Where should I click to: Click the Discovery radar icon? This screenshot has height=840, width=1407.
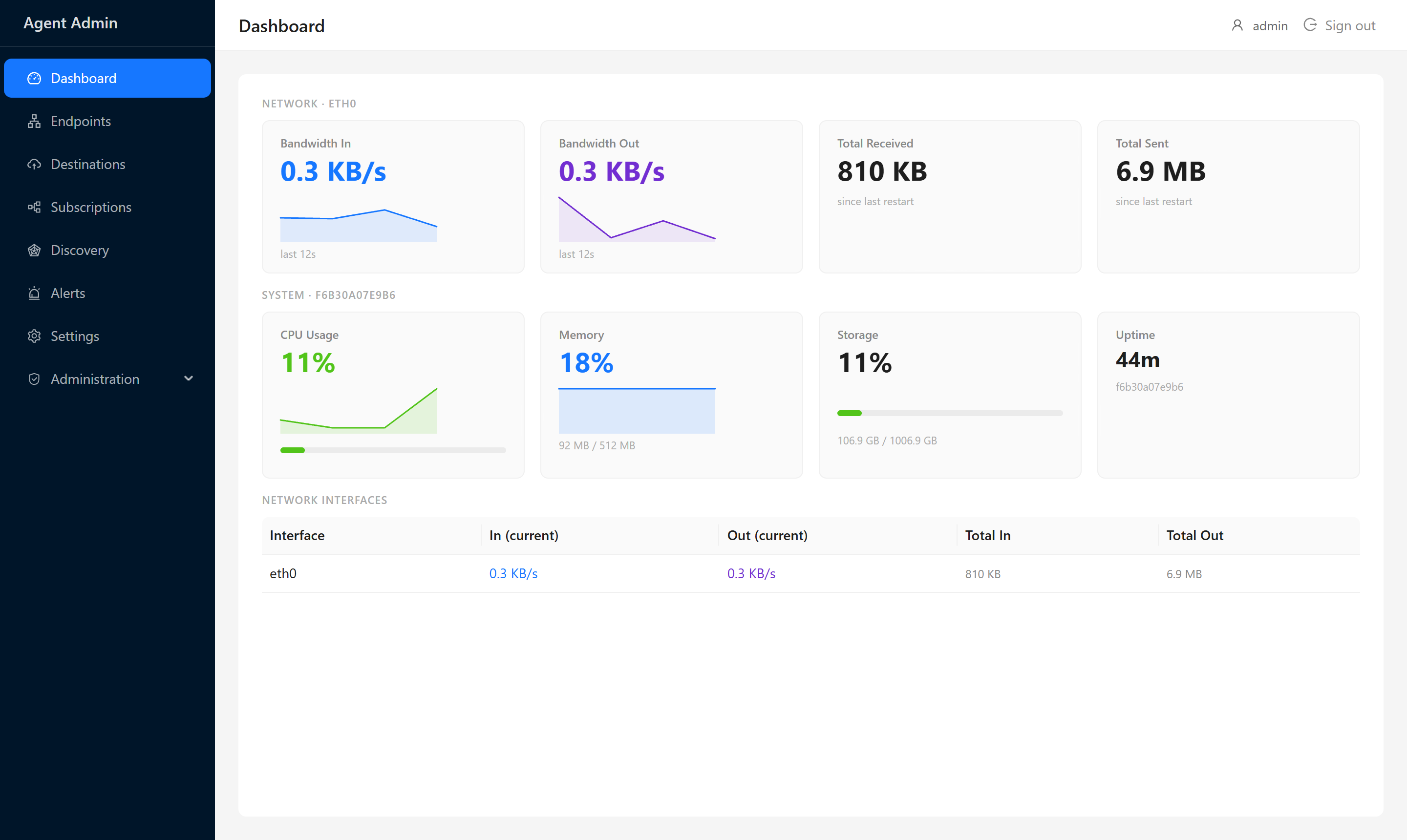34,250
